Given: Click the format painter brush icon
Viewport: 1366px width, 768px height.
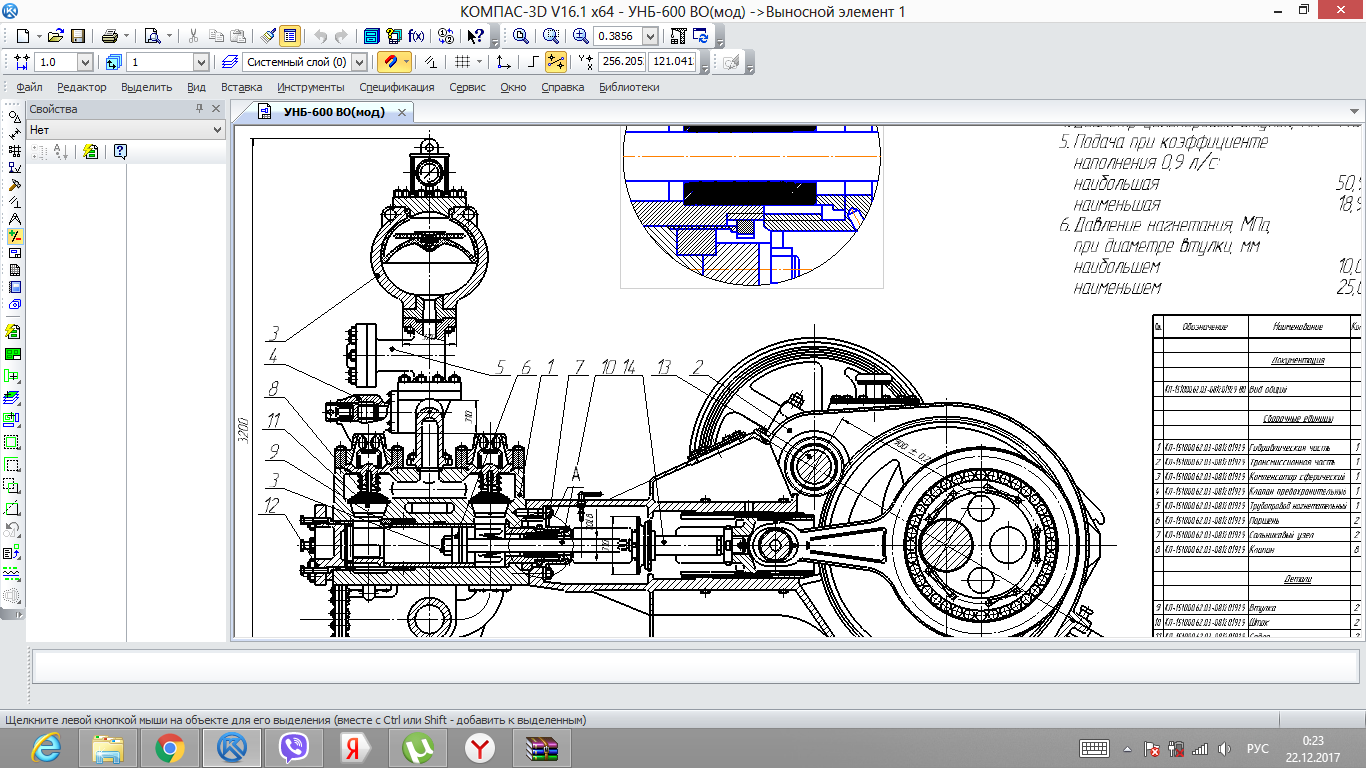Looking at the screenshot, I should point(267,36).
